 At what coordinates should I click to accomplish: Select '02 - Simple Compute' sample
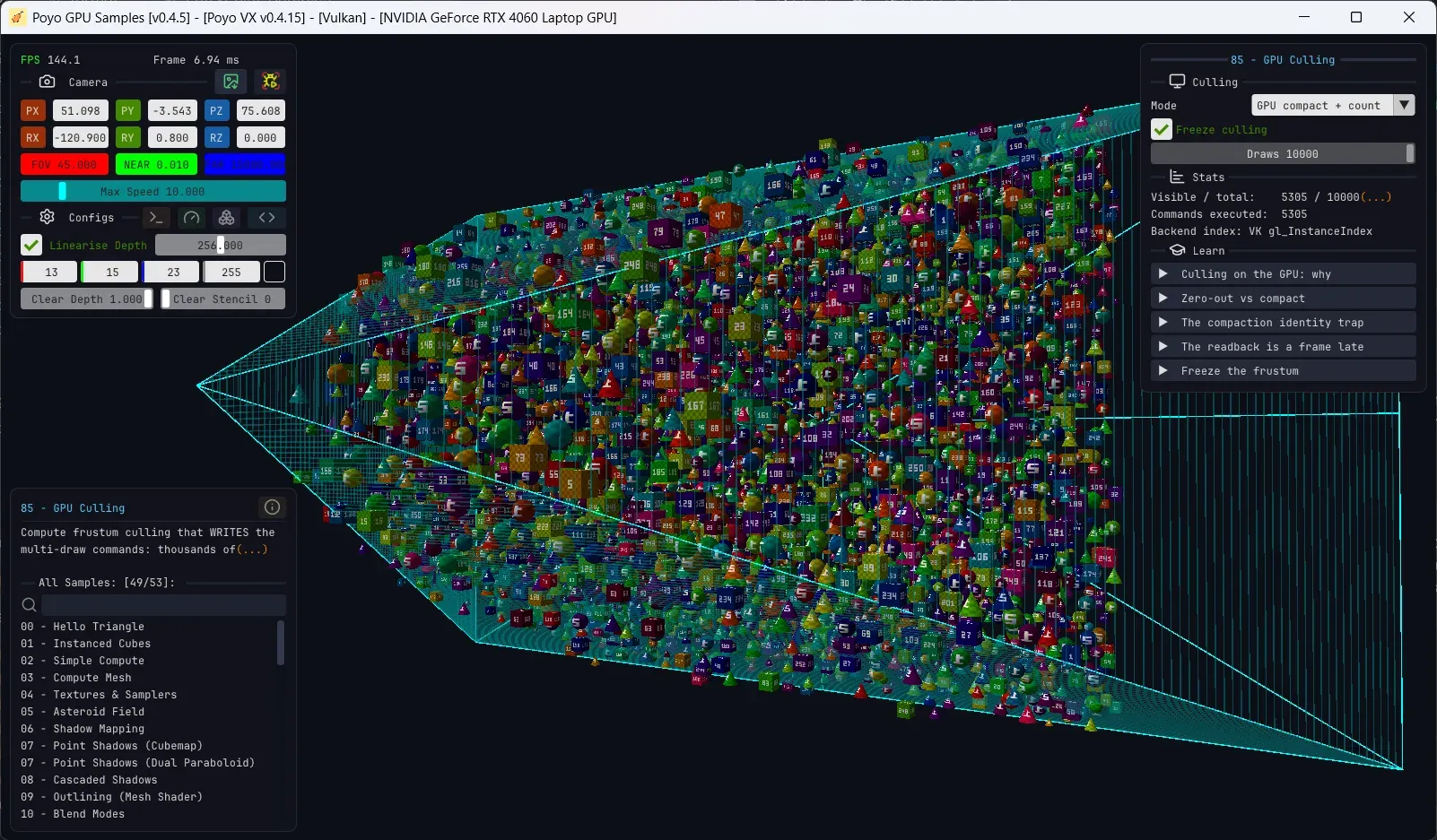[x=83, y=660]
